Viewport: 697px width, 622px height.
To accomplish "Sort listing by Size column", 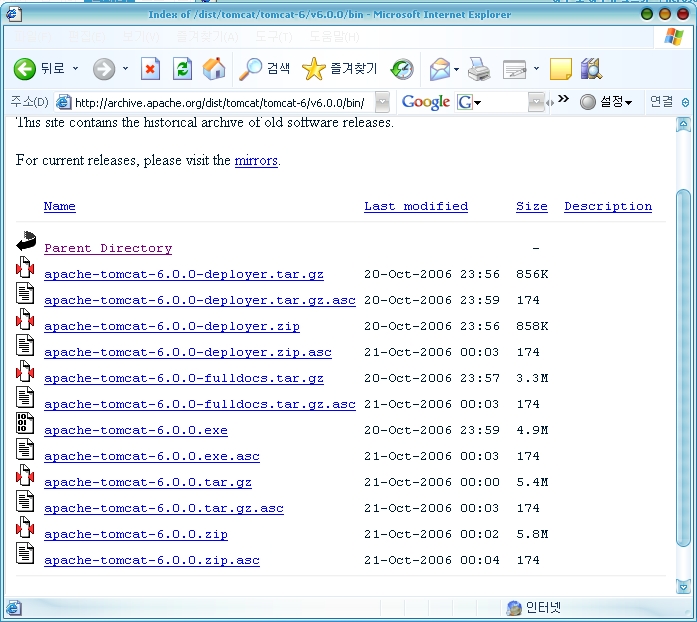I will point(532,206).
